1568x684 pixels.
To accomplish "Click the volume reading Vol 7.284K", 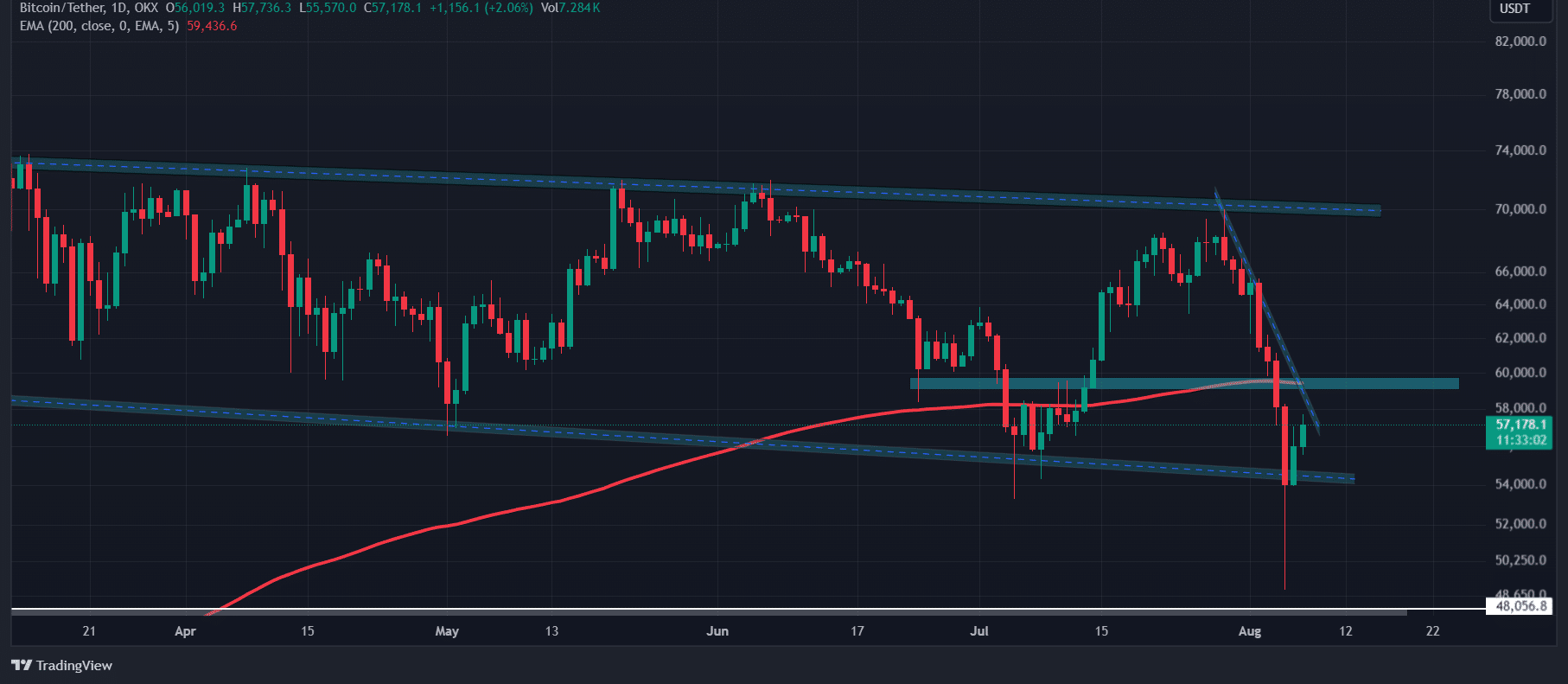I will point(570,8).
